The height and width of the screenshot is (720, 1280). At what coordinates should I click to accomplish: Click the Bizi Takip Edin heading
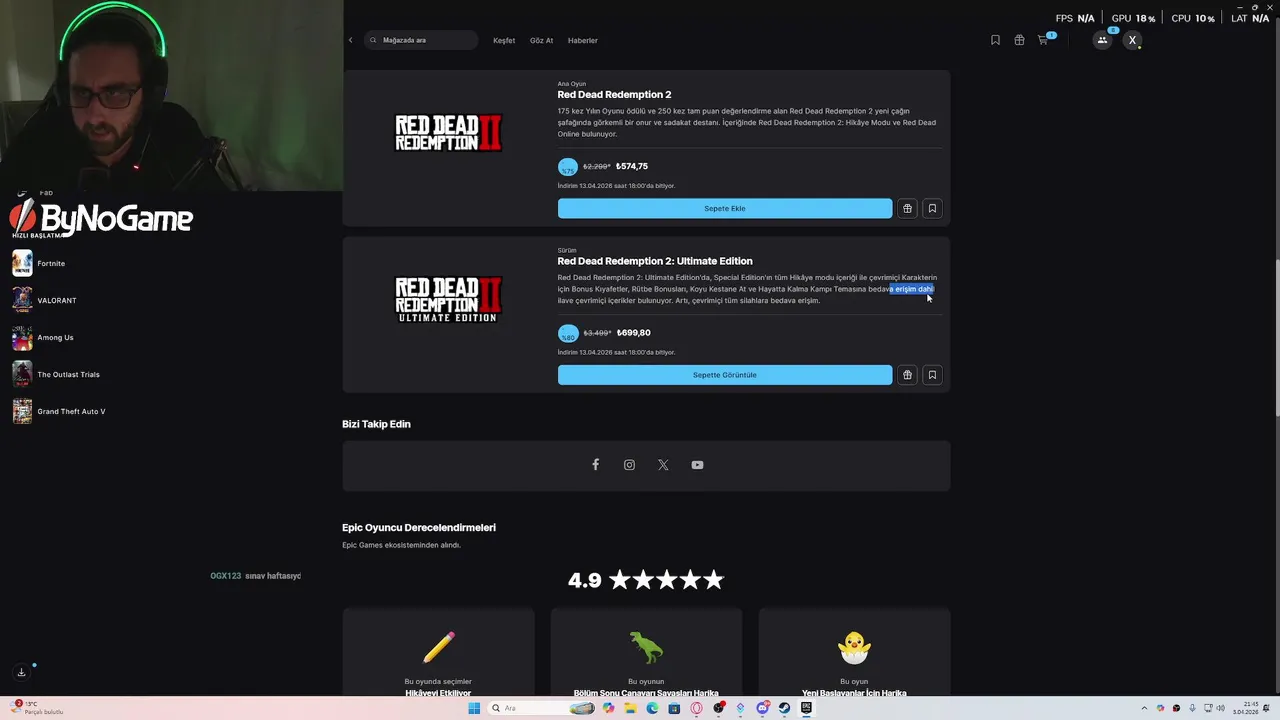(x=376, y=424)
